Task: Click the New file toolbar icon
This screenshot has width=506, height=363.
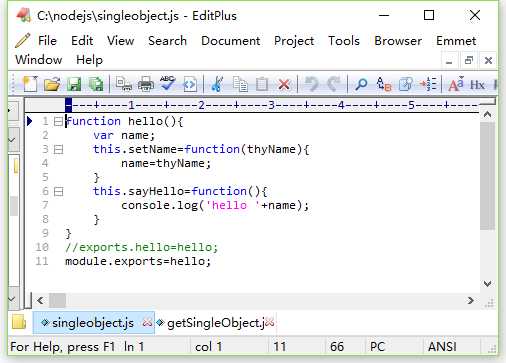Action: (x=30, y=84)
